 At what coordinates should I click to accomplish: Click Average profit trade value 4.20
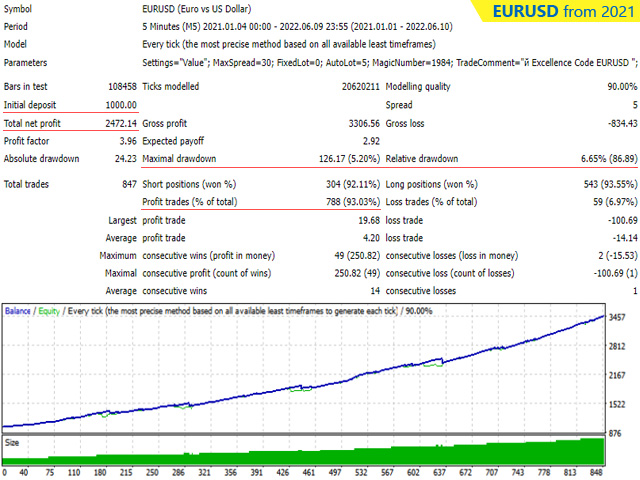(x=371, y=238)
